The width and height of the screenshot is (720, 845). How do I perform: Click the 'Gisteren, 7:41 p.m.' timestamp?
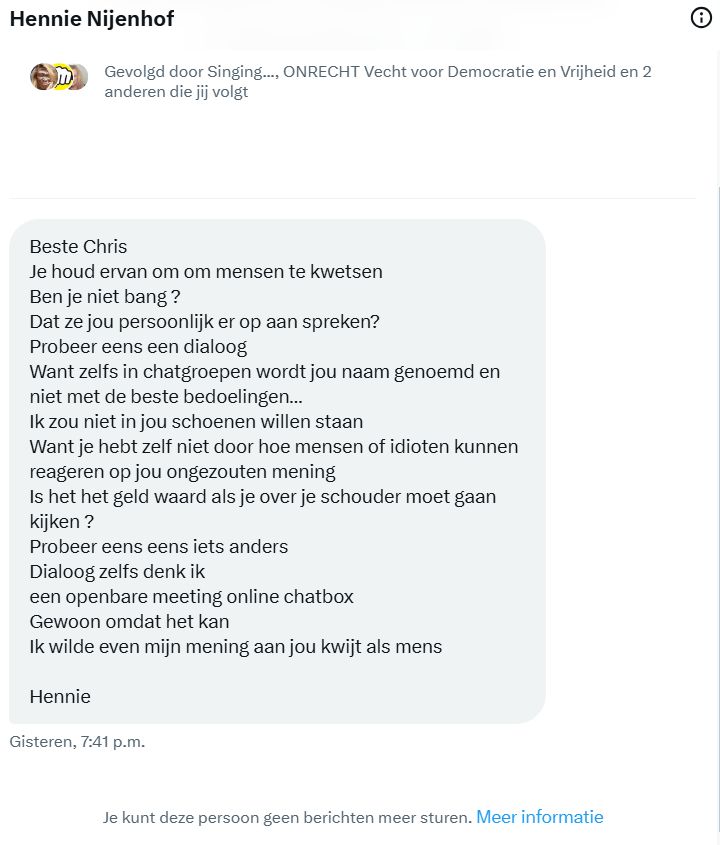tap(77, 742)
